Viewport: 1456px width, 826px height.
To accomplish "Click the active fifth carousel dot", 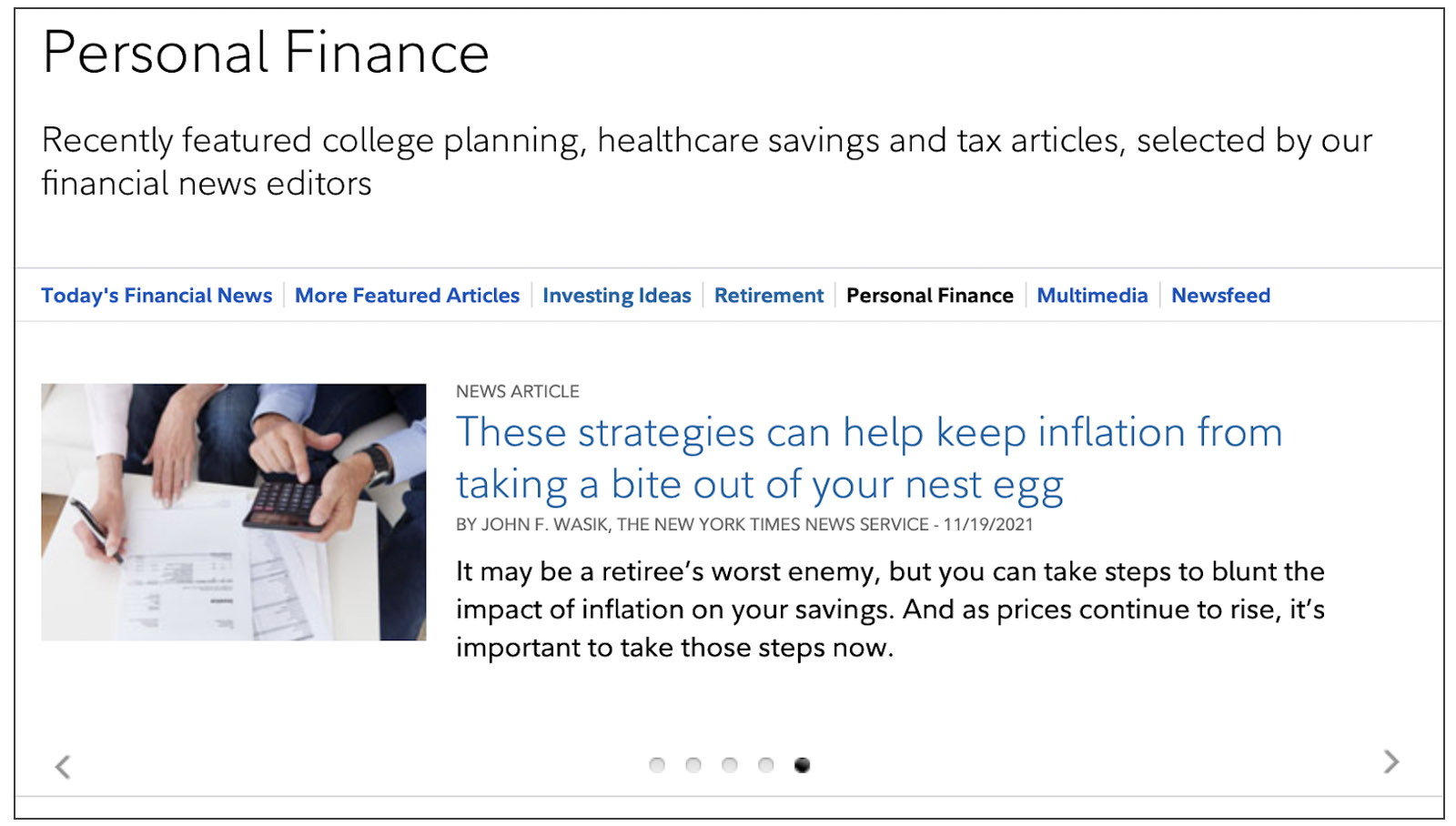I will tap(802, 765).
